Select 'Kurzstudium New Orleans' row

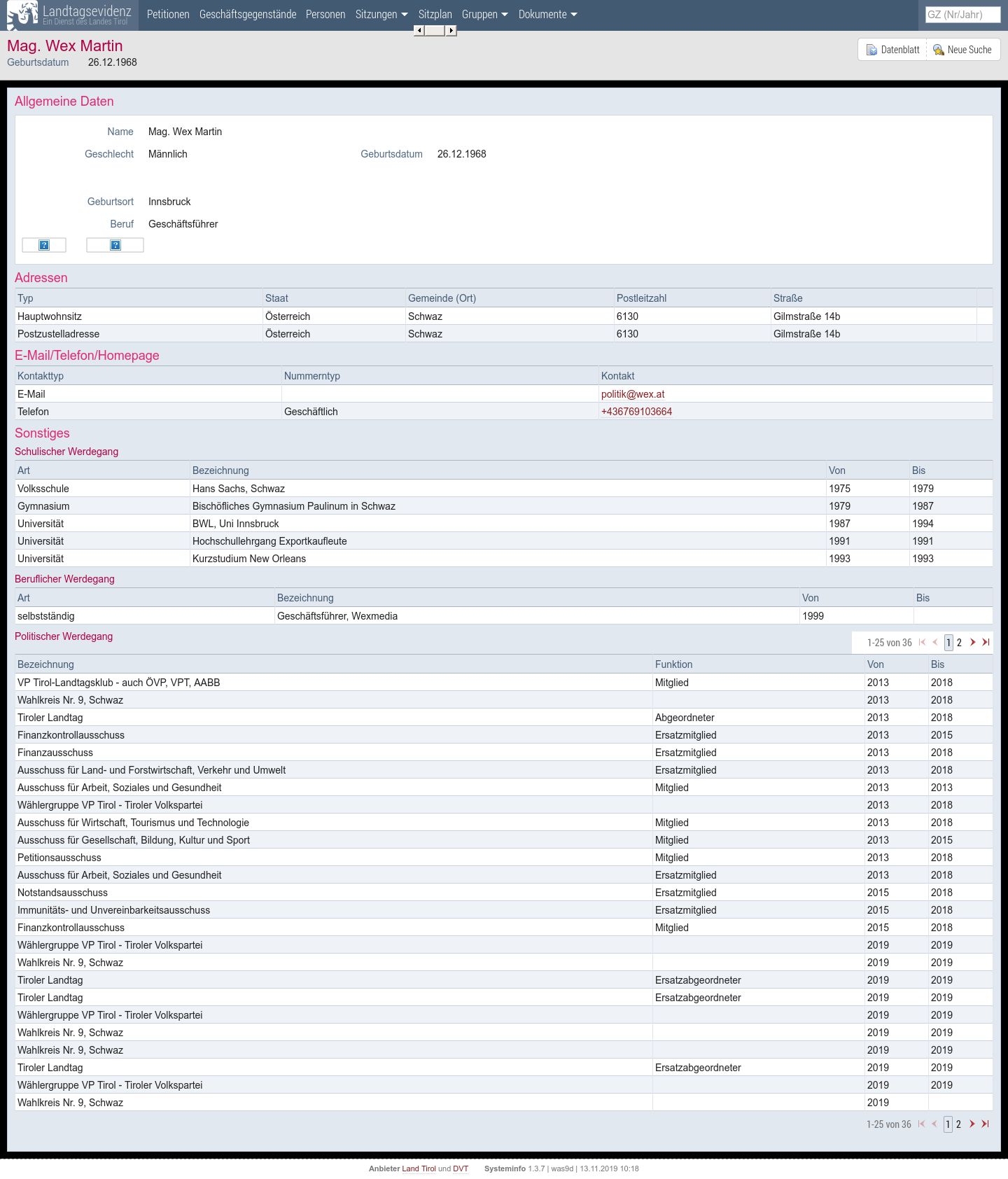[x=503, y=559]
